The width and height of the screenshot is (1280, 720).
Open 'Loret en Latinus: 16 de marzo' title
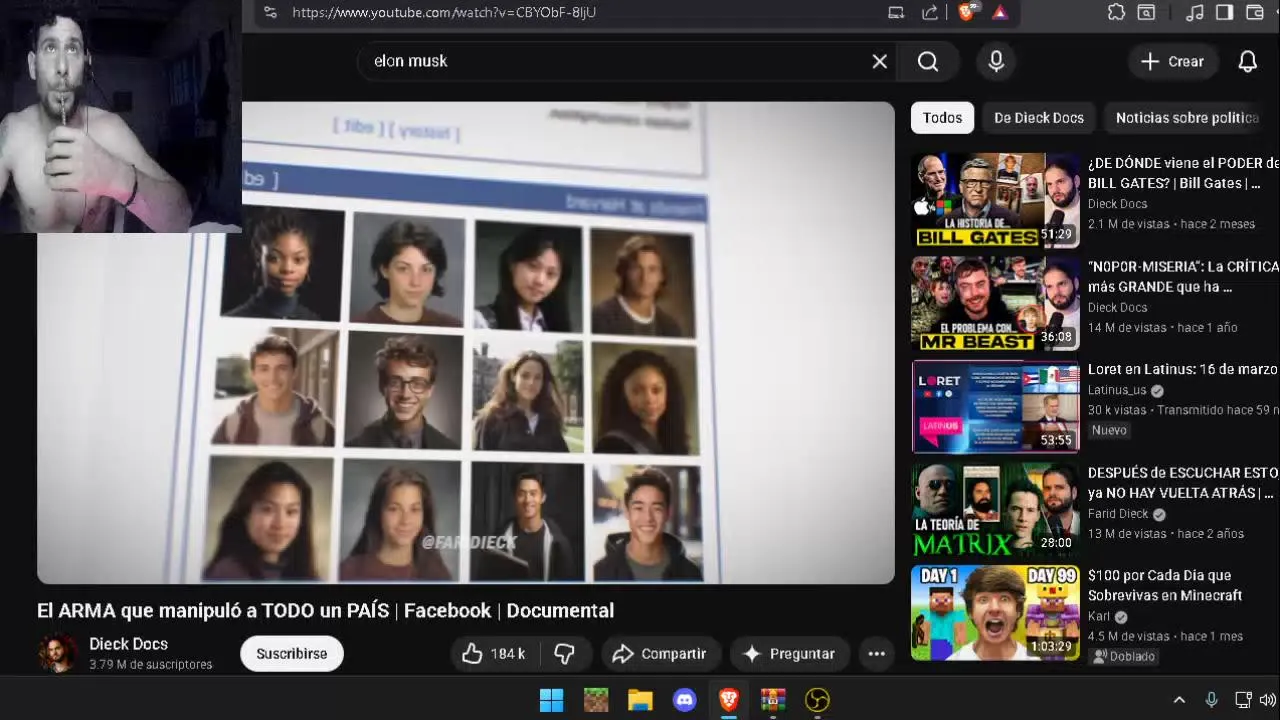click(x=1183, y=370)
